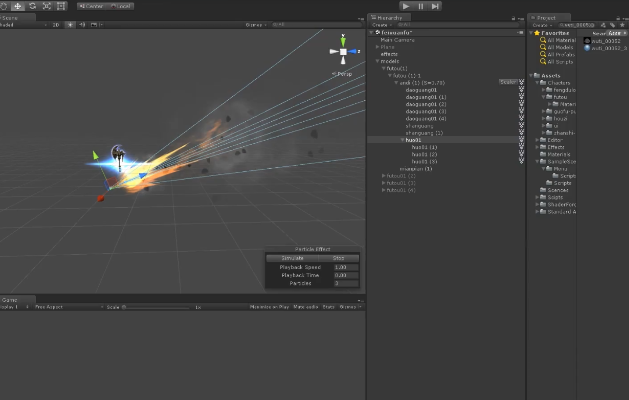Toggle Center pivot mode button
The image size is (629, 400).
tap(91, 6)
